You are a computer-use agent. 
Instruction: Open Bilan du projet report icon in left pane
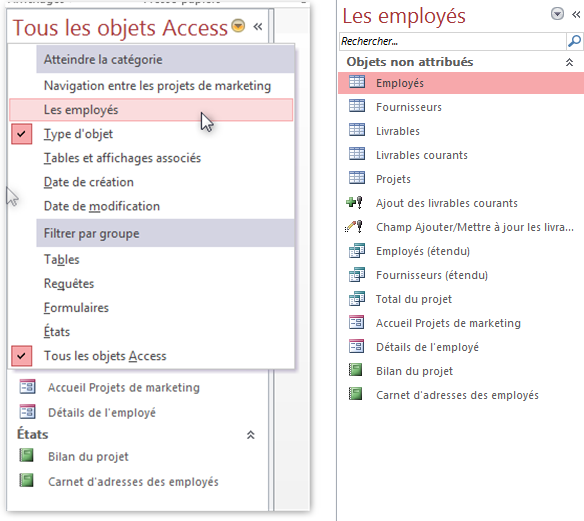coord(26,455)
